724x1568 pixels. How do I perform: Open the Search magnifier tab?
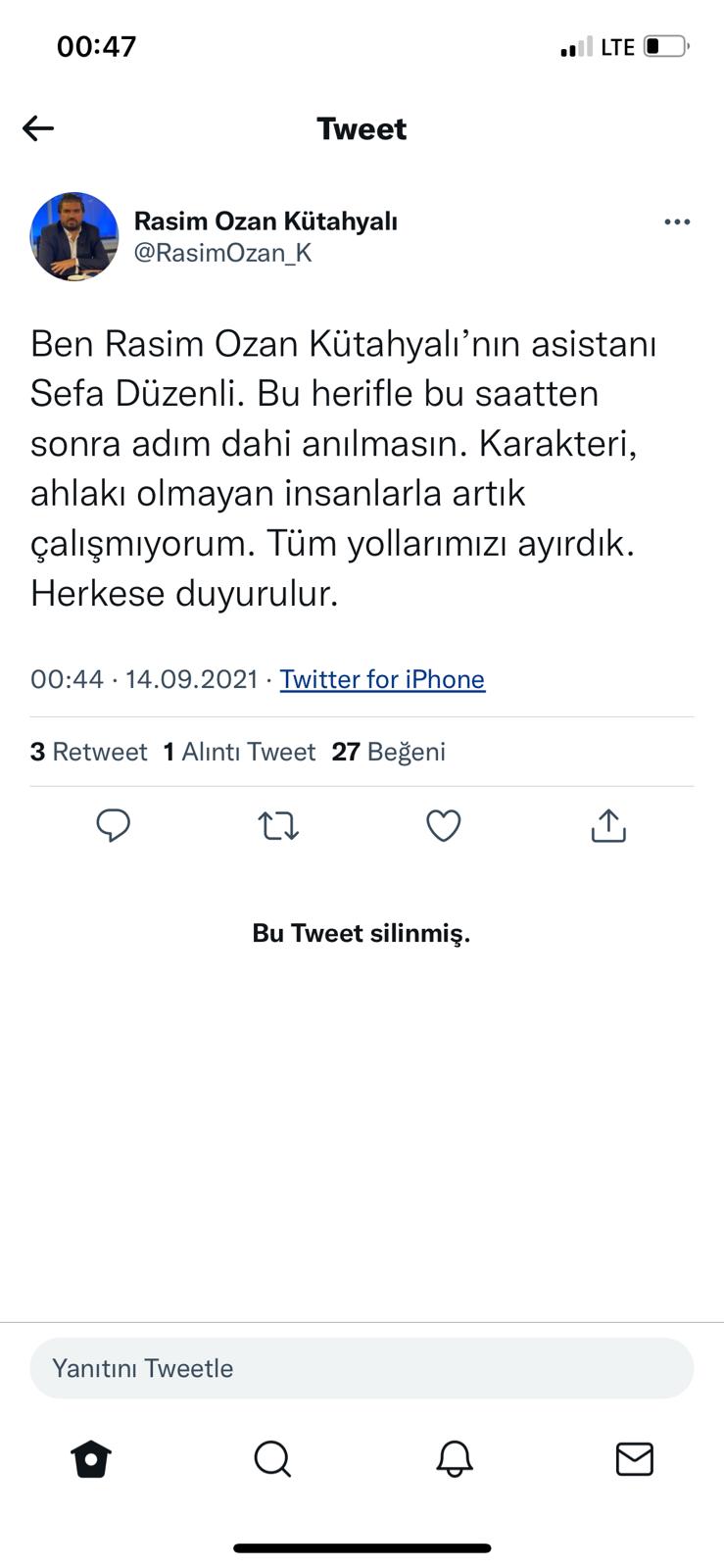pyautogui.click(x=272, y=1459)
